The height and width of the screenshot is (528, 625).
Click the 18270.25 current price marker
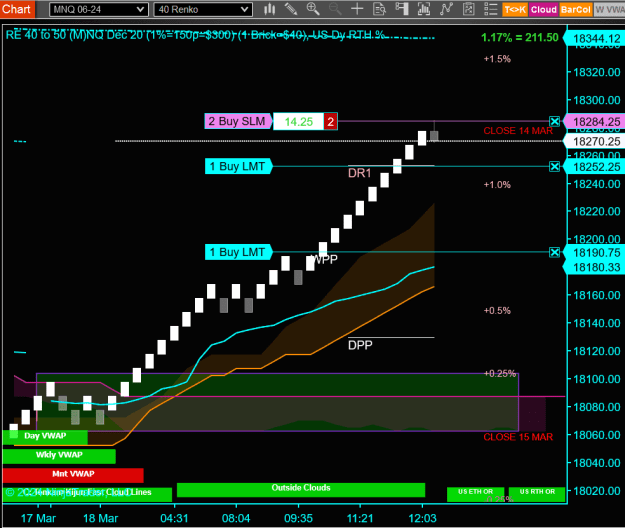tap(595, 141)
